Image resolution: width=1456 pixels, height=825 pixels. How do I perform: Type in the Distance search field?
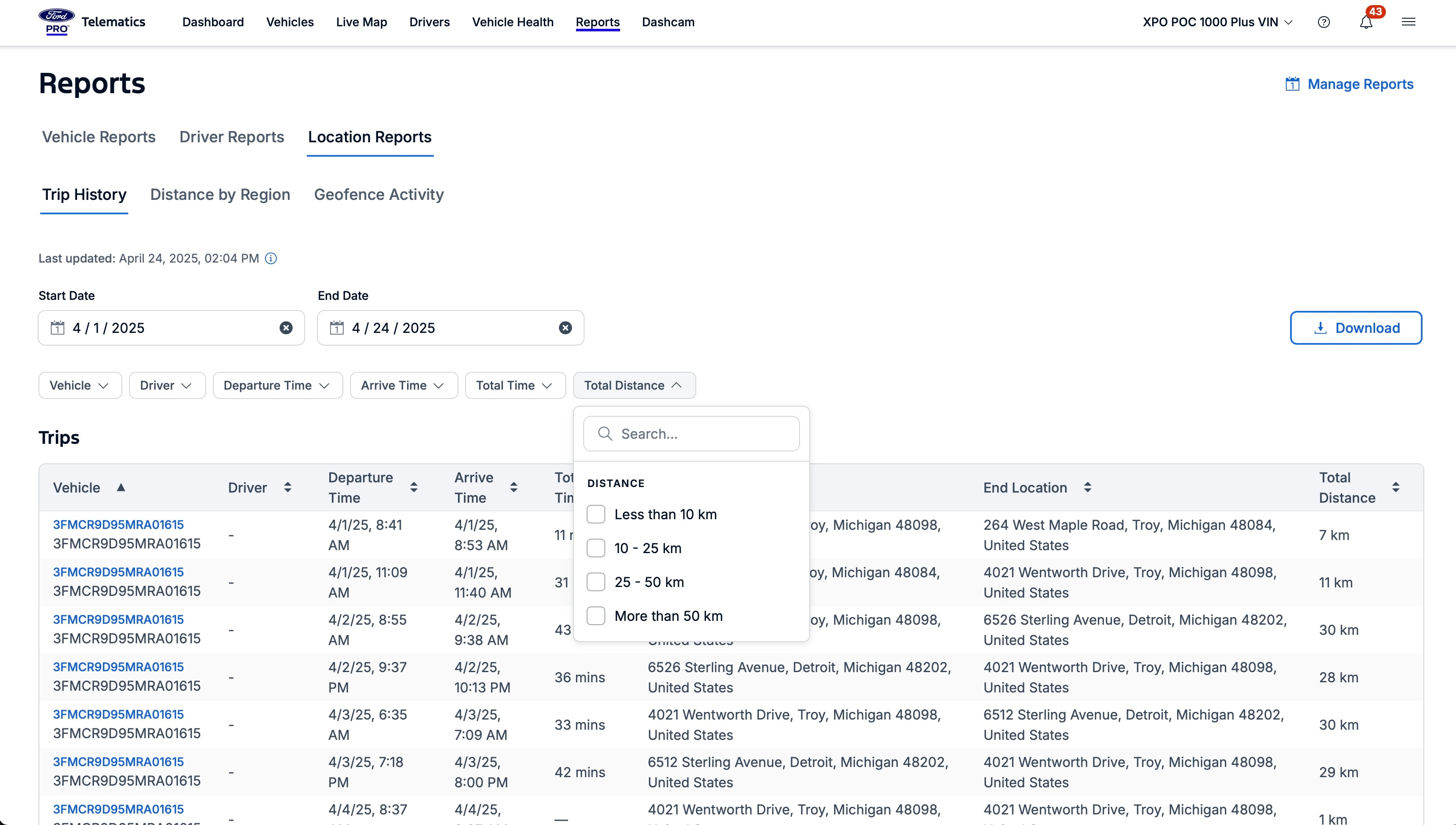pos(691,434)
